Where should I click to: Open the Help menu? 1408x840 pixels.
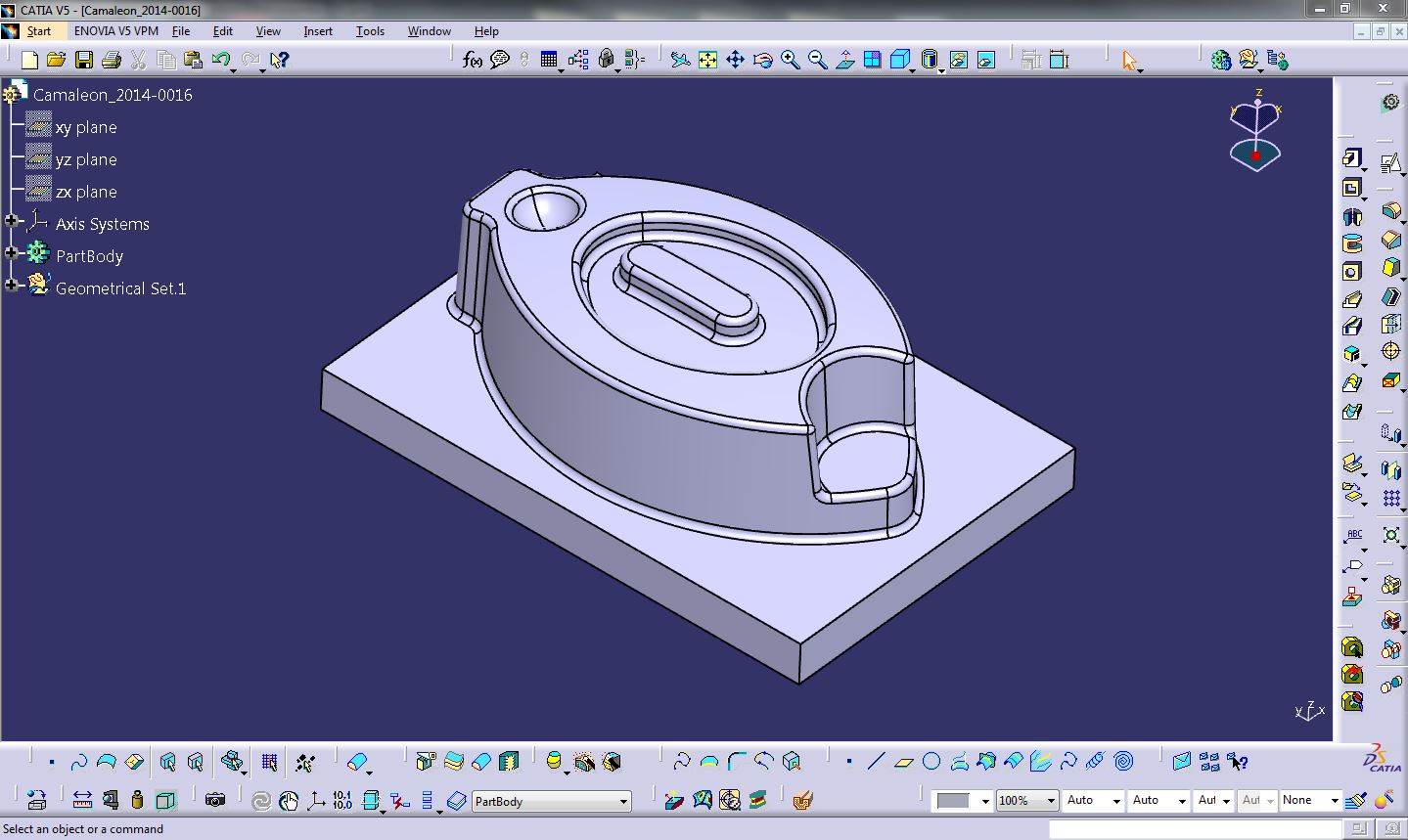(x=486, y=31)
